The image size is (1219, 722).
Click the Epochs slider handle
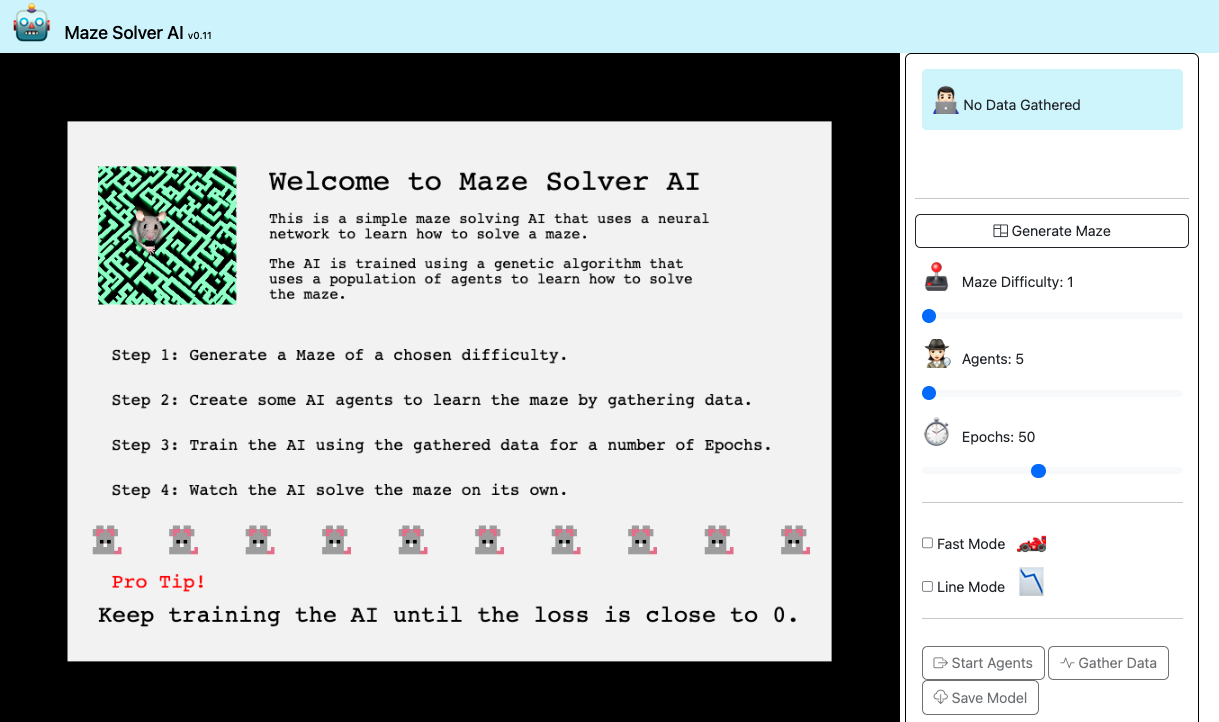click(x=1039, y=470)
